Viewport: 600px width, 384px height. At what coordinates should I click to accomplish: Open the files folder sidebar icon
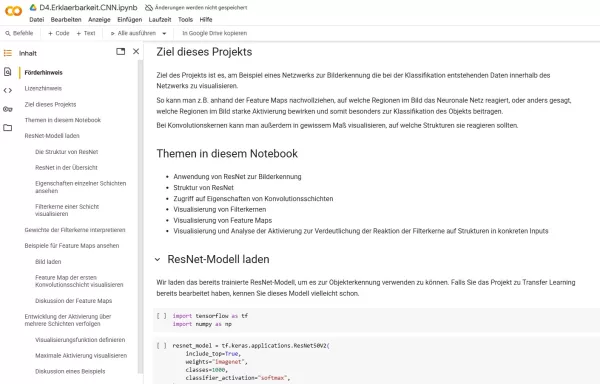[8, 128]
